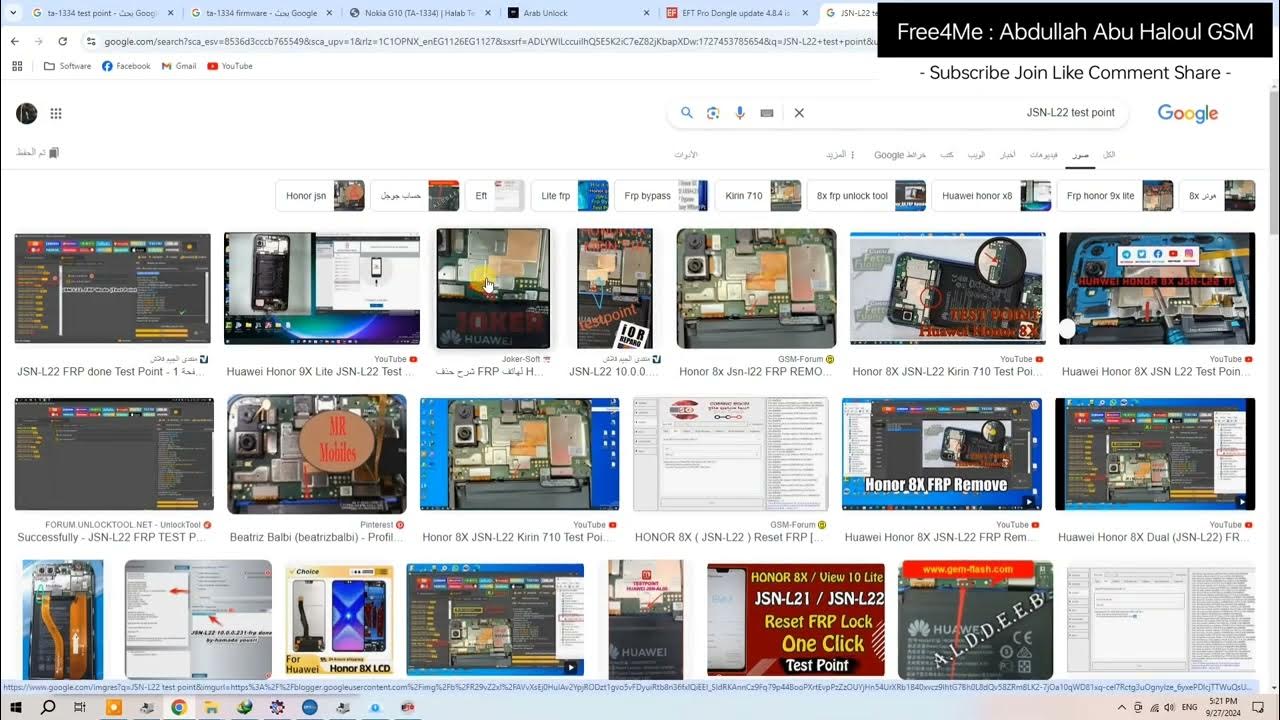Select the كتب (Books) search tab
This screenshot has width=1280, height=720.
(x=946, y=155)
